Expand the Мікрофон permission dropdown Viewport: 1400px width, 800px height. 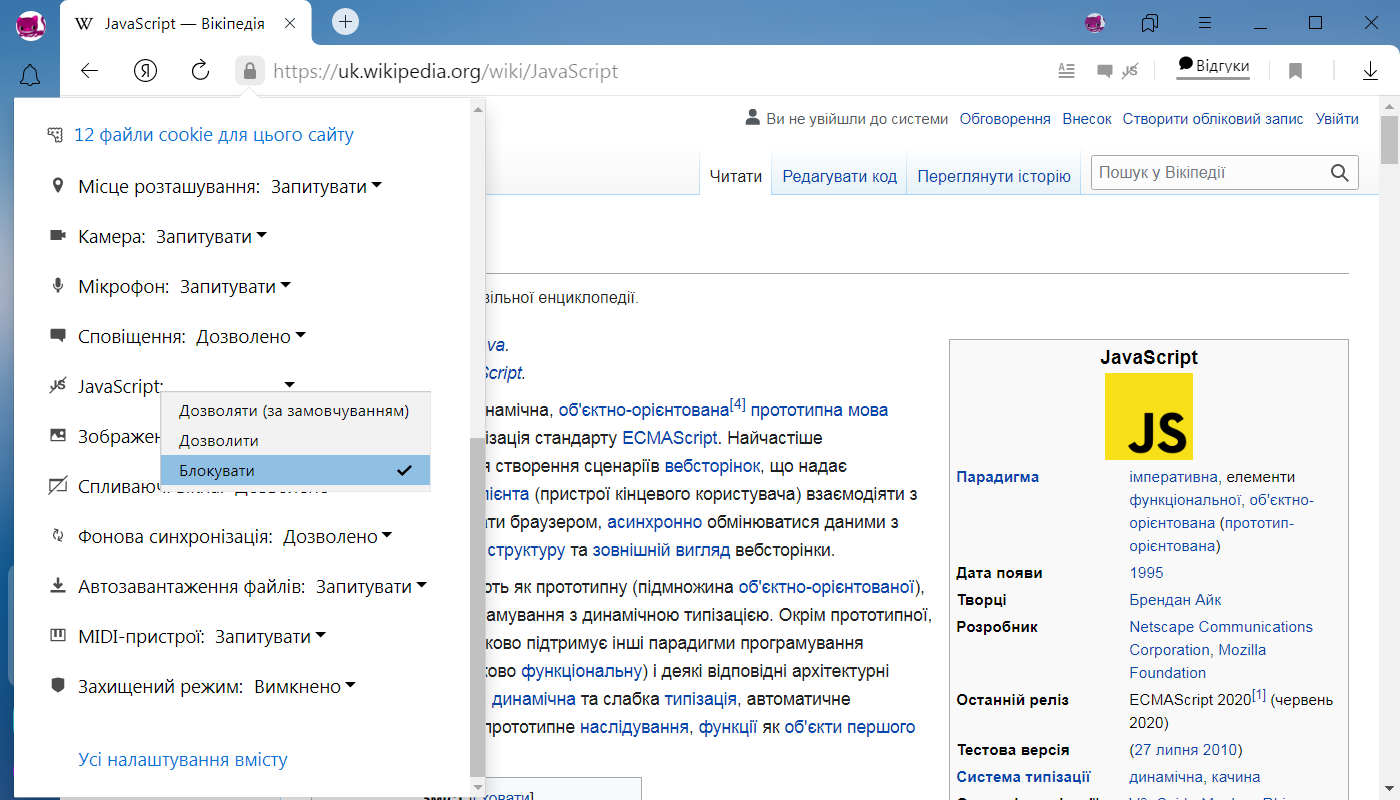pyautogui.click(x=235, y=286)
